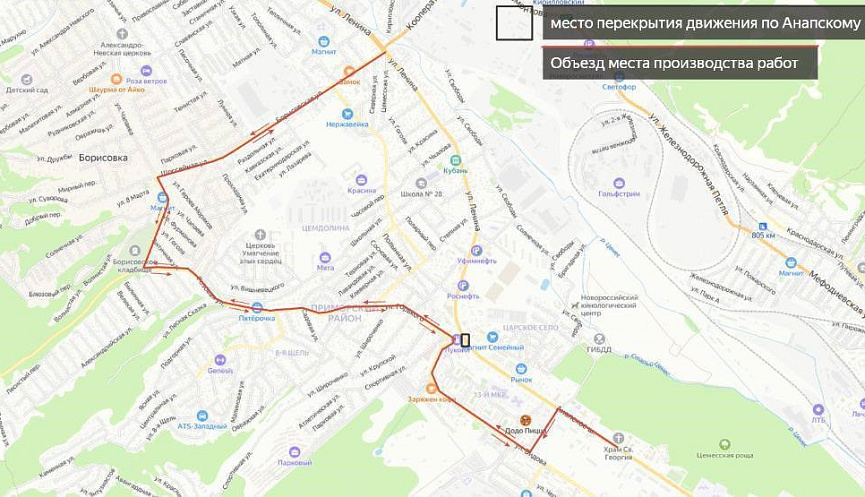This screenshot has height=497, width=865.
Task: Click the Борисовка district label
Action: (x=103, y=158)
